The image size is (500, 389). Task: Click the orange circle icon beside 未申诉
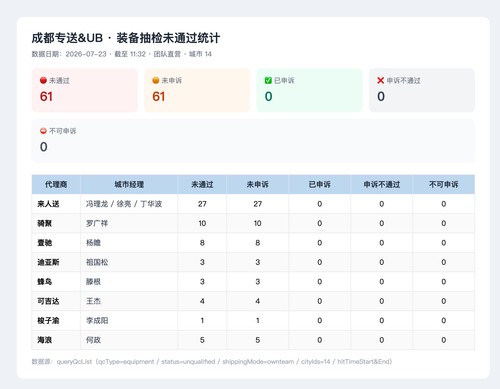(x=155, y=80)
